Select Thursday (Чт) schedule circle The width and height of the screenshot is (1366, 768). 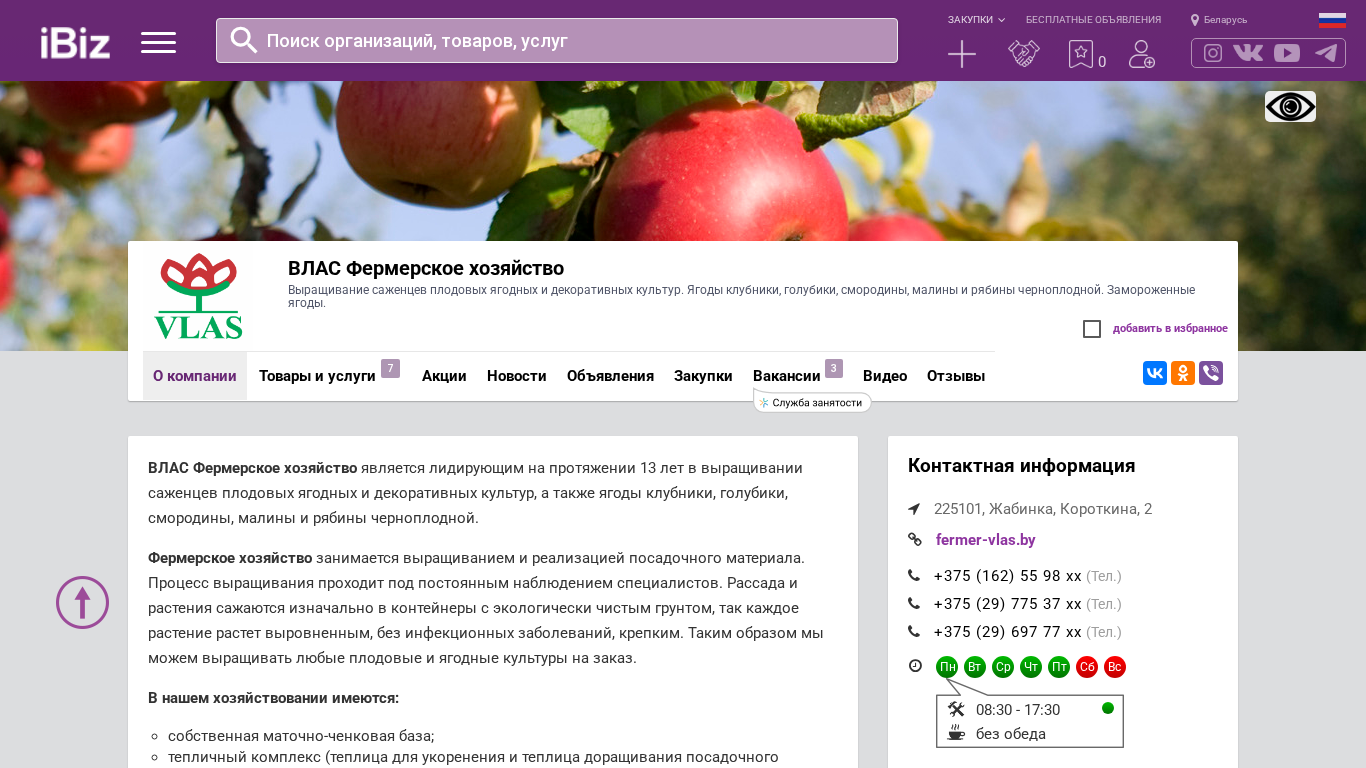tap(1031, 667)
